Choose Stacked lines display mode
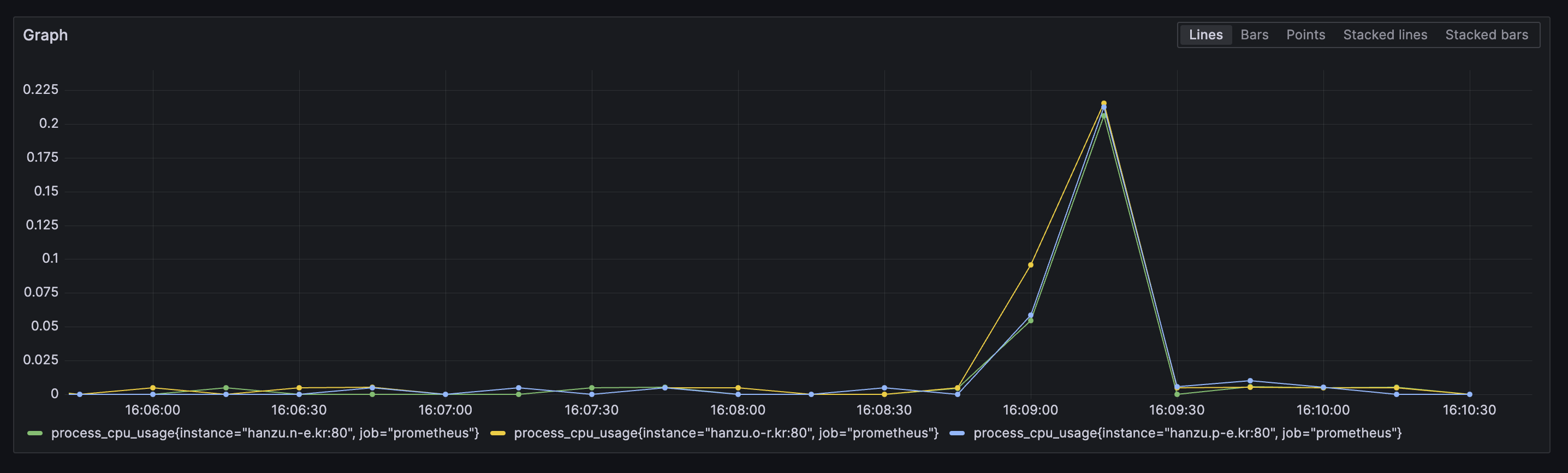The width and height of the screenshot is (1568, 473). (1385, 35)
